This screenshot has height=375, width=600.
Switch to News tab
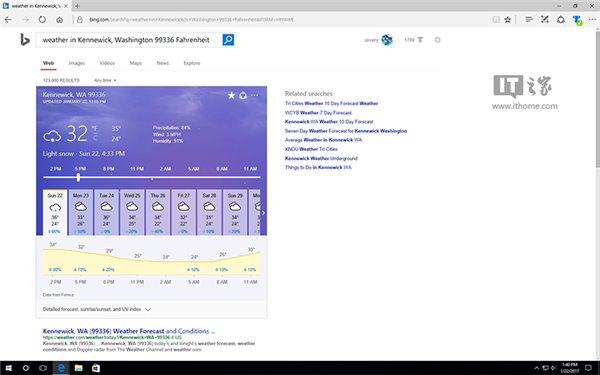pos(163,63)
